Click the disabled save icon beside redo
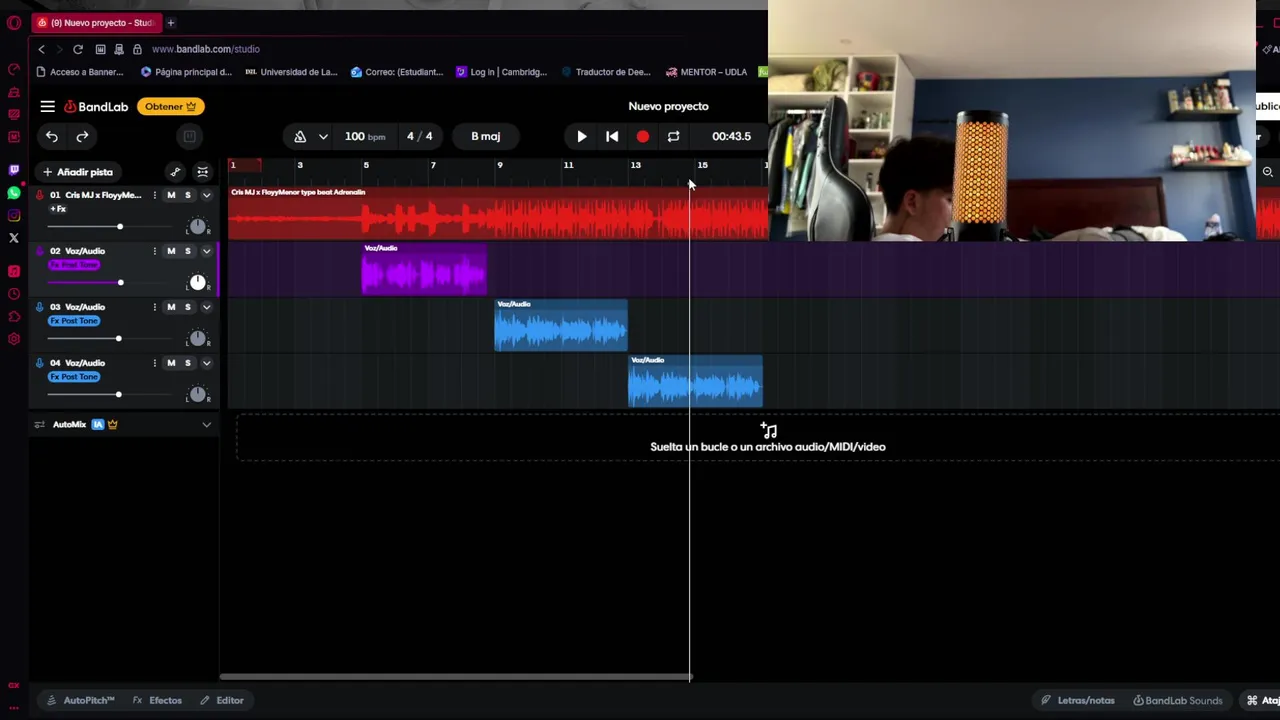Image resolution: width=1280 pixels, height=720 pixels. [x=189, y=136]
